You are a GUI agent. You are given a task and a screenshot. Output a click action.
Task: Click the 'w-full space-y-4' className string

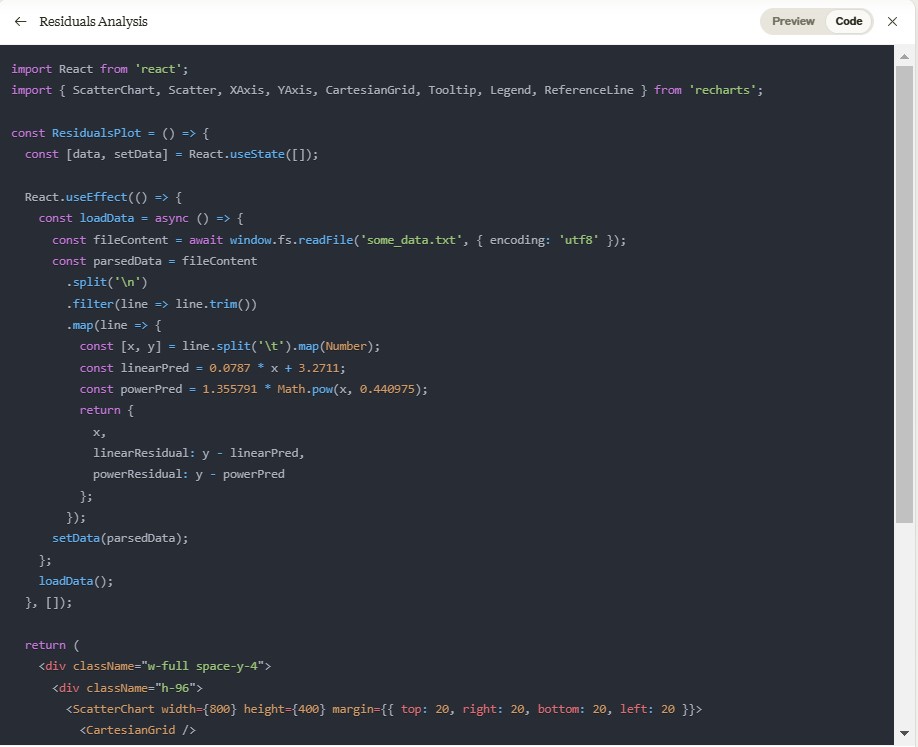pos(203,666)
